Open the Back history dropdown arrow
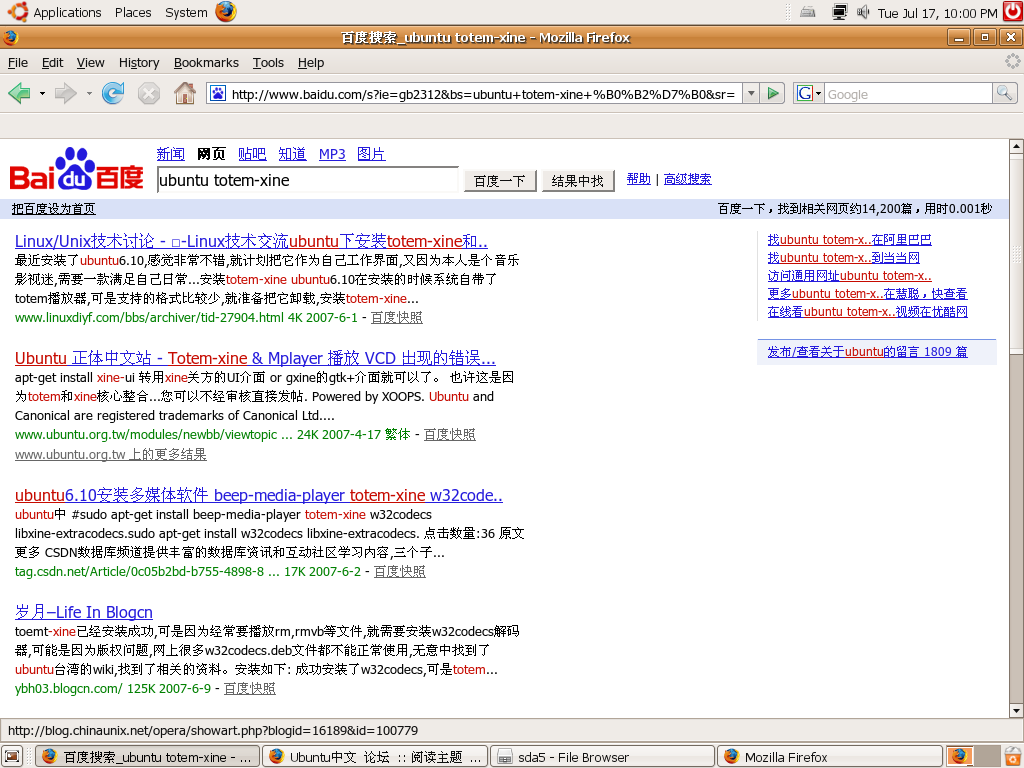This screenshot has height=768, width=1024. [42, 94]
